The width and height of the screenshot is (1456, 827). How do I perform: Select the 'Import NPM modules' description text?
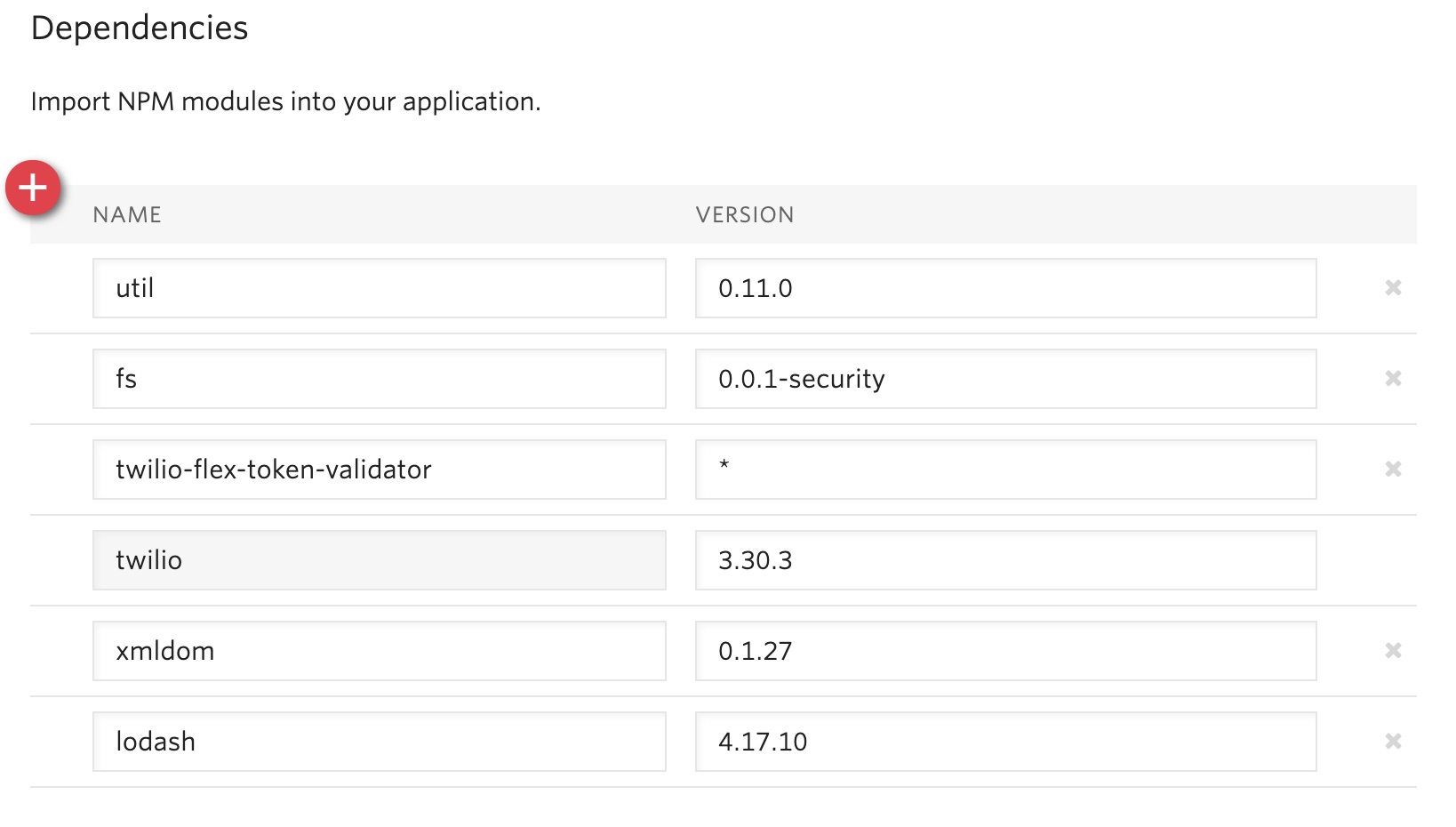click(285, 102)
